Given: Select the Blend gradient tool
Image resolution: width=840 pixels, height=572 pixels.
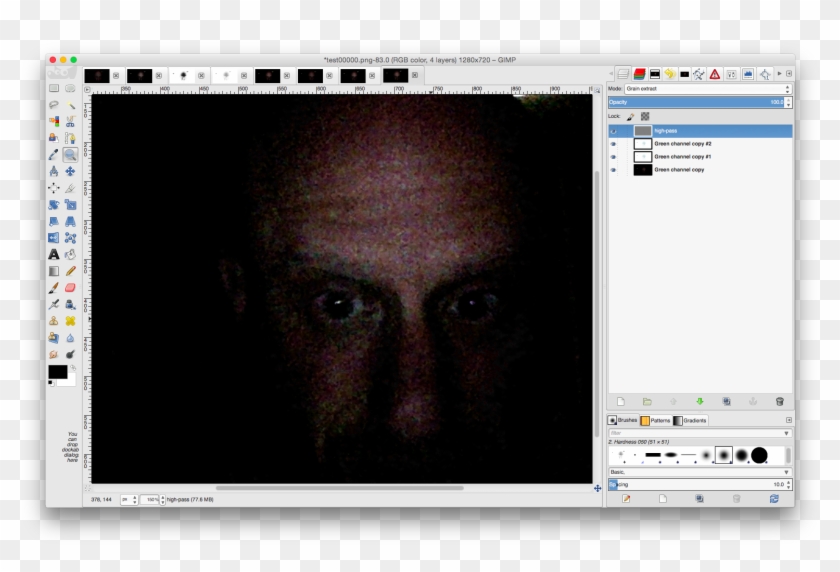Looking at the screenshot, I should (54, 271).
